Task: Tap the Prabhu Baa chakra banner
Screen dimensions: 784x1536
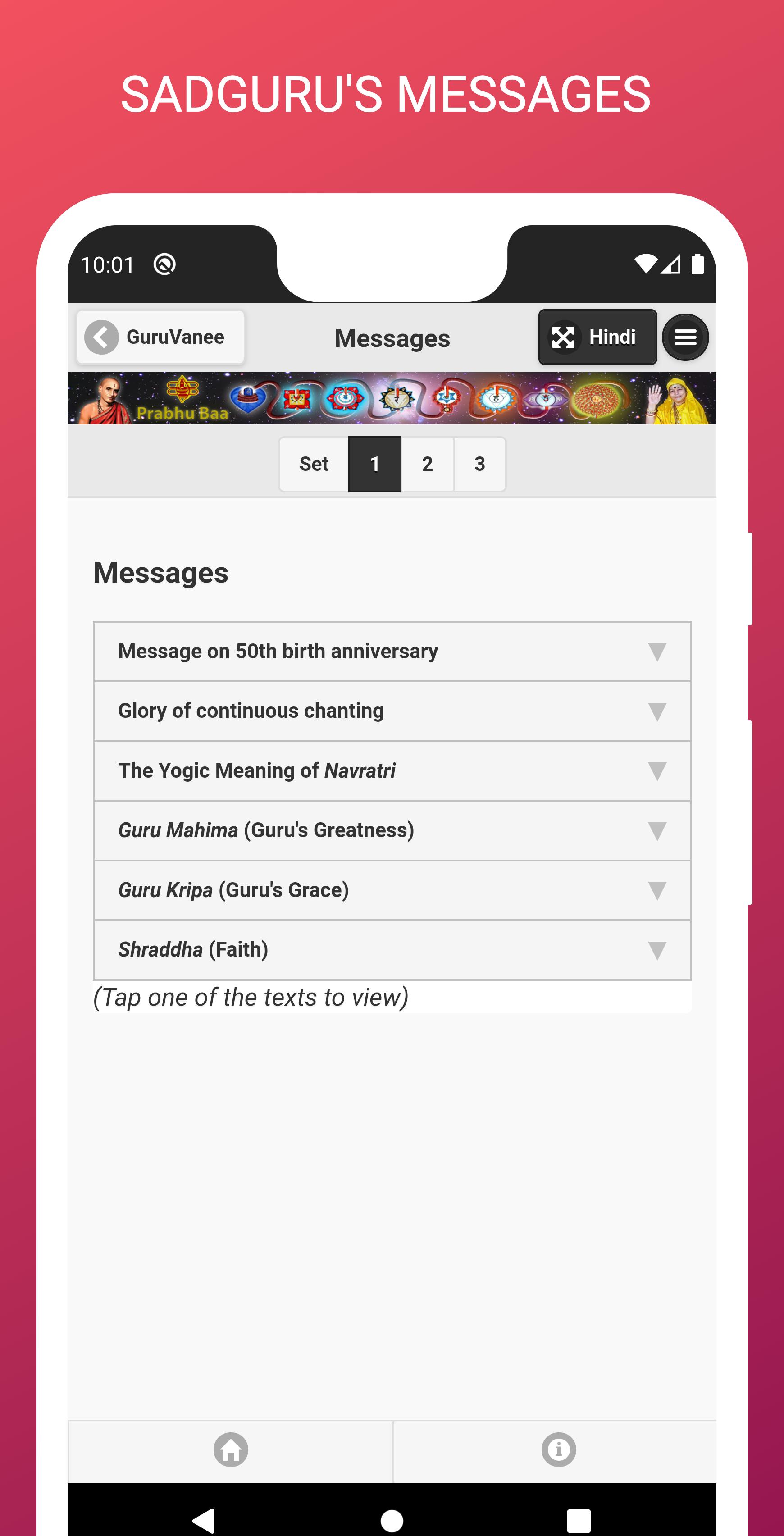Action: [x=392, y=398]
